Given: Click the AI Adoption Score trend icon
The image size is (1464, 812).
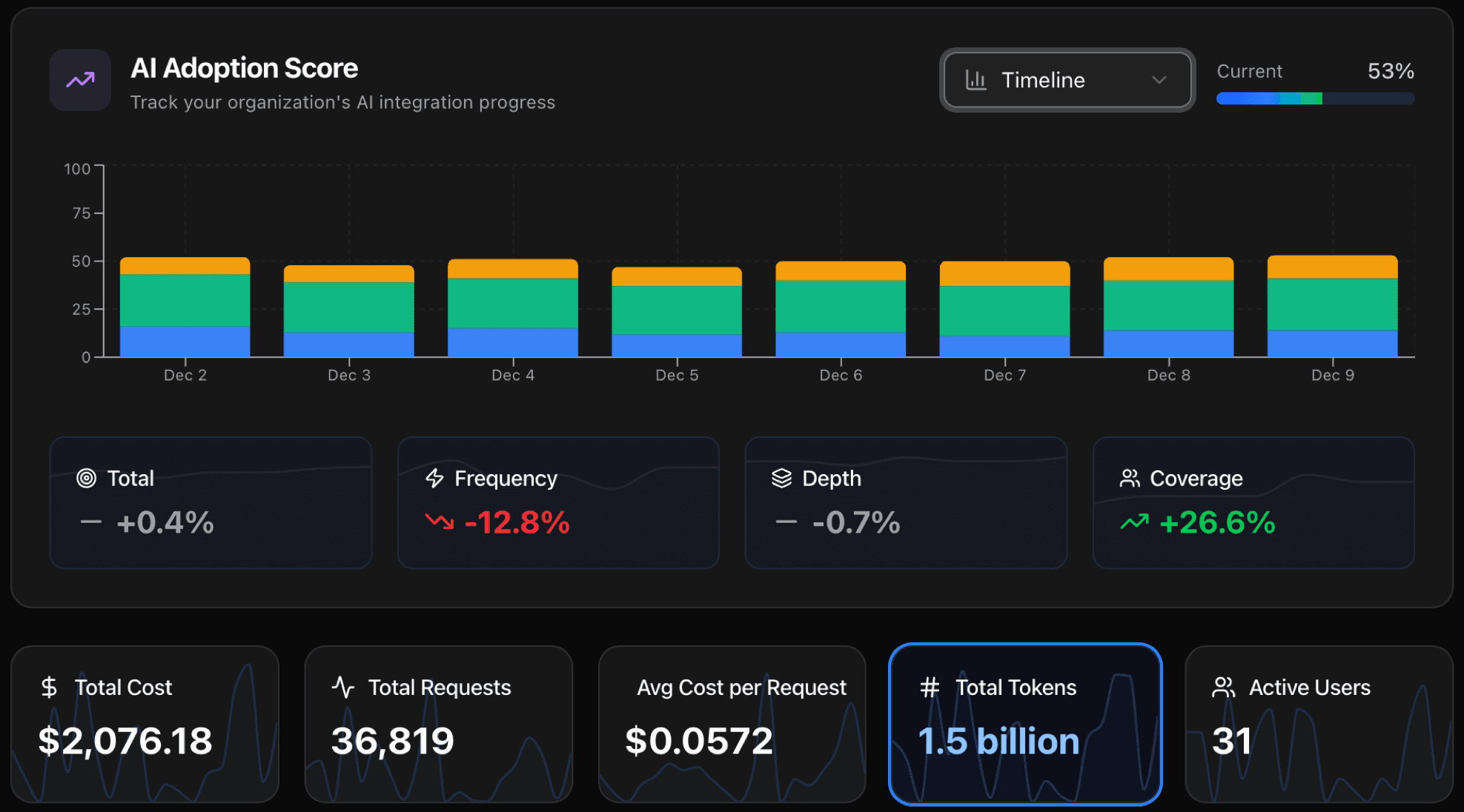Looking at the screenshot, I should coord(79,80).
